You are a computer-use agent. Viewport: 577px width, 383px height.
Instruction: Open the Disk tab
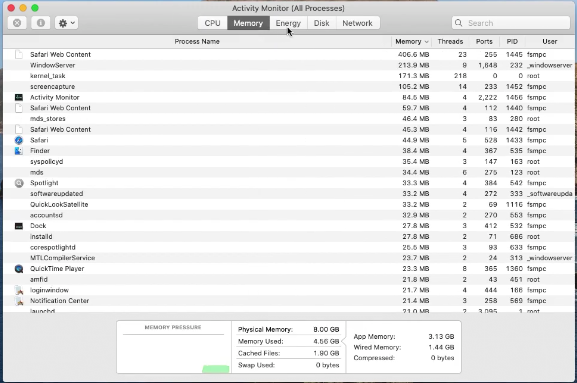322,23
